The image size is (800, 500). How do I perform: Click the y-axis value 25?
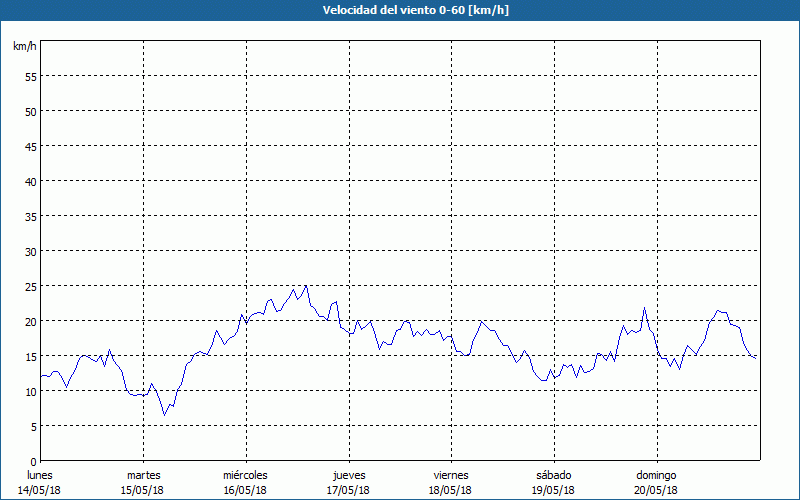pyautogui.click(x=31, y=287)
